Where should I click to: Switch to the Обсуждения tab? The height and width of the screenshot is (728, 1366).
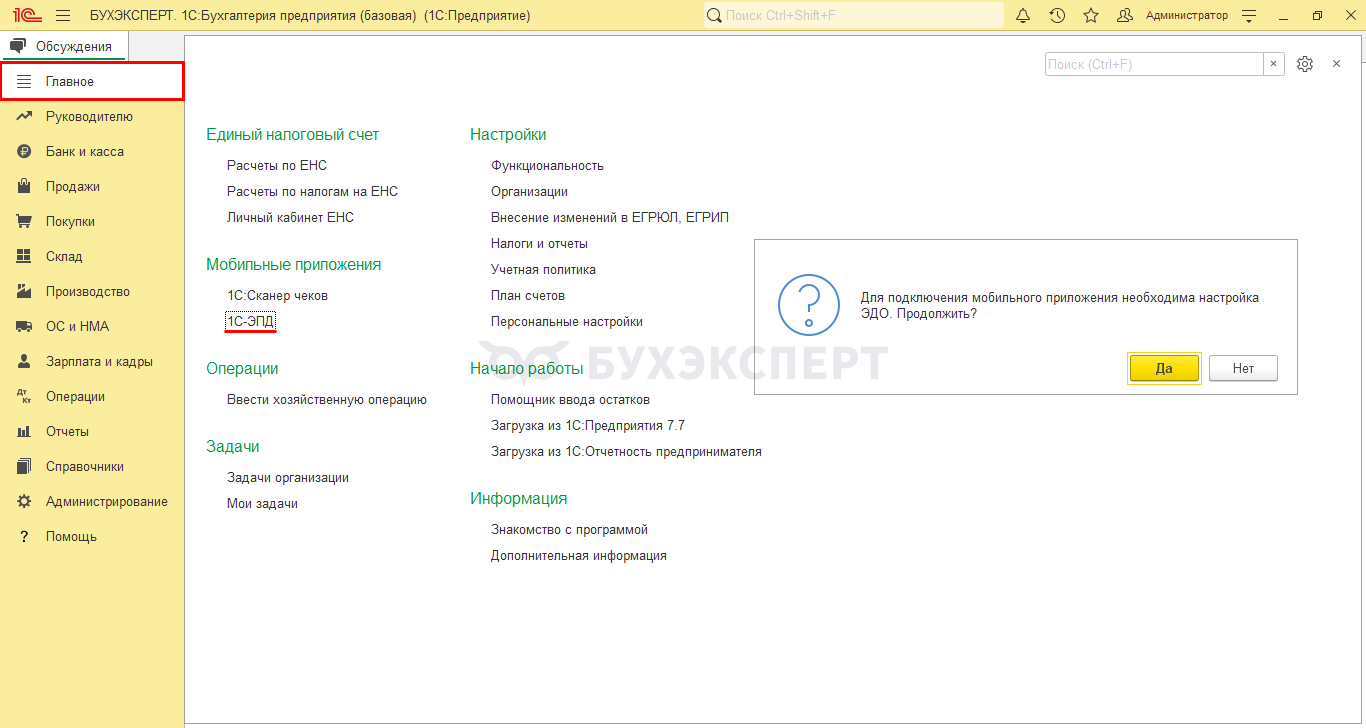point(64,46)
